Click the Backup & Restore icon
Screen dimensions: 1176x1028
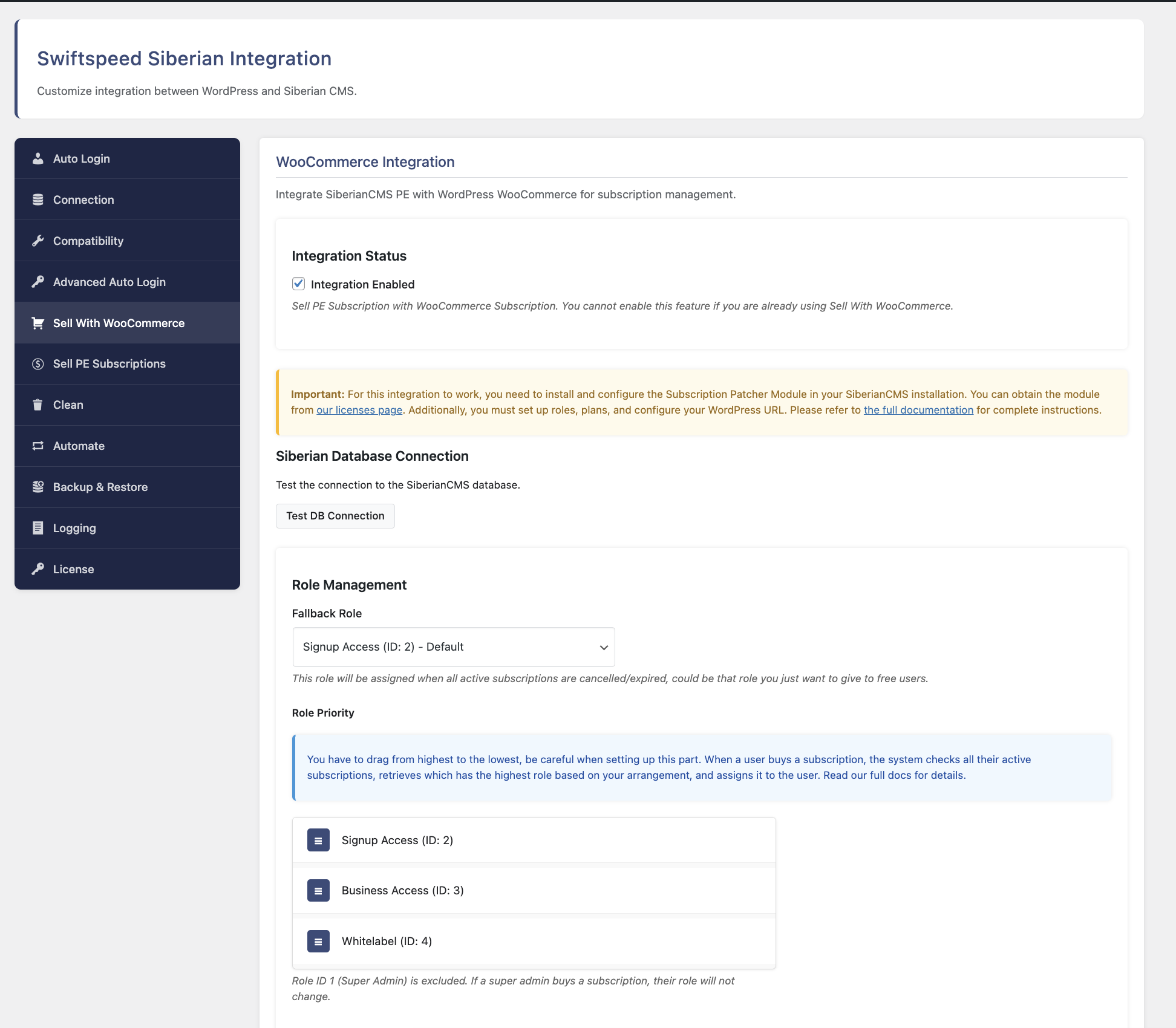tap(38, 487)
